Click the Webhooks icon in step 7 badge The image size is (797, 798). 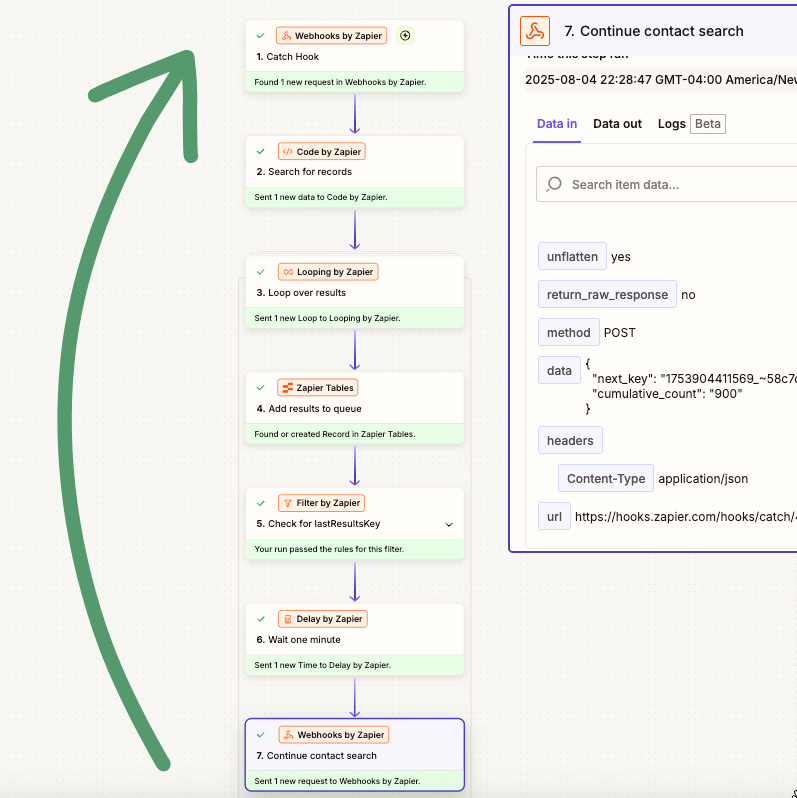(289, 735)
